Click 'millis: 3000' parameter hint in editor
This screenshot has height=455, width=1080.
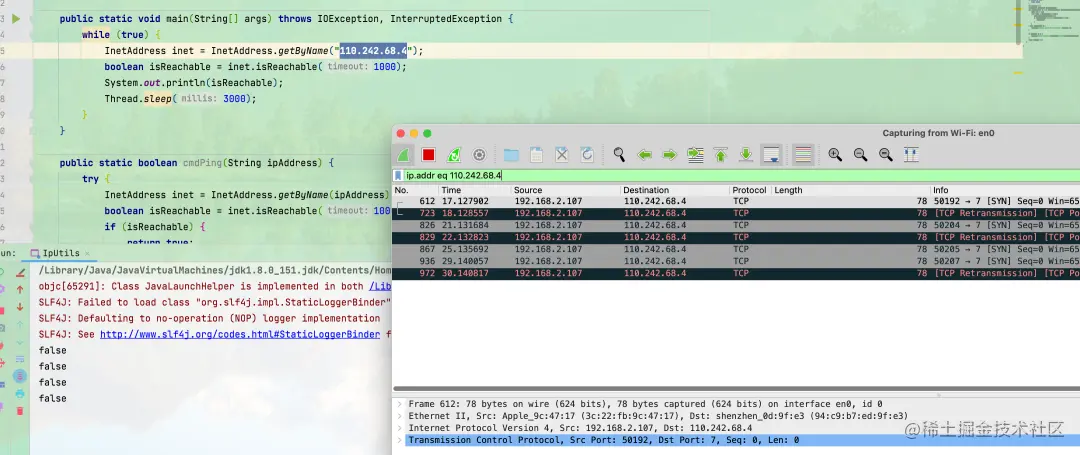coord(214,99)
